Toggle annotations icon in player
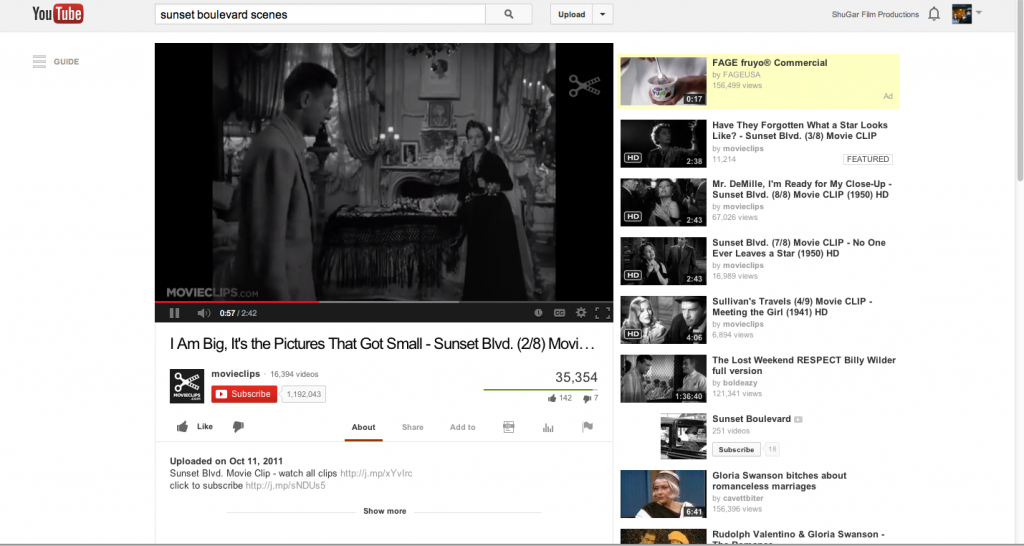1024x546 pixels. pyautogui.click(x=538, y=313)
